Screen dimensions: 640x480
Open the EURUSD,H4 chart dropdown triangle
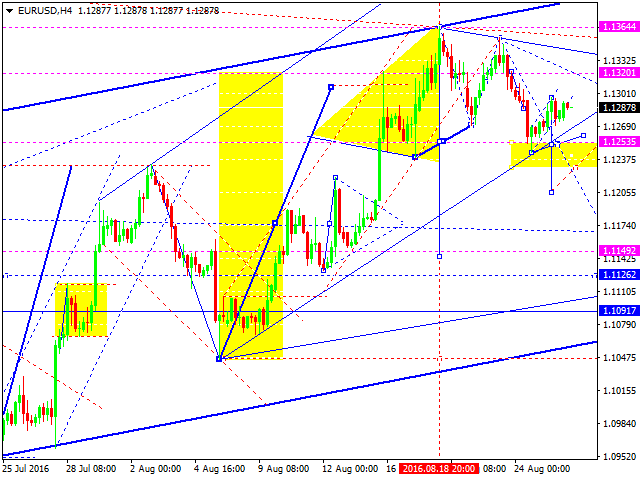(x=10, y=11)
